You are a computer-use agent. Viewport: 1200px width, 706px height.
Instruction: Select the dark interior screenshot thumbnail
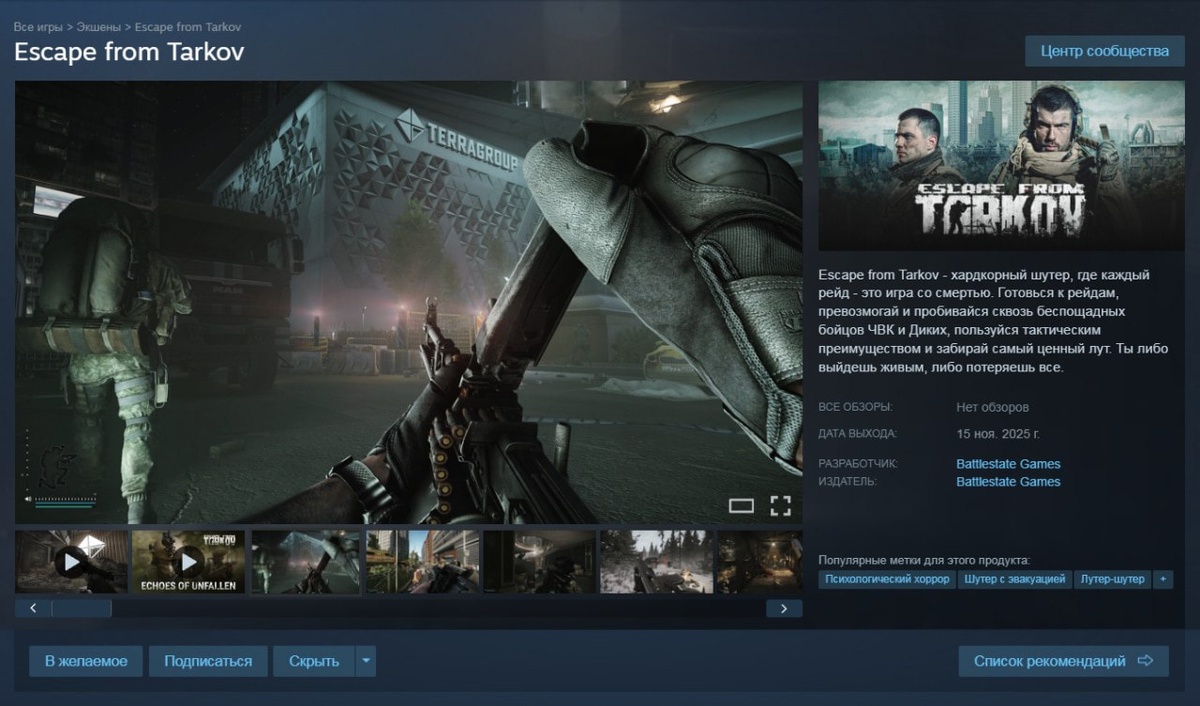pyautogui.click(x=539, y=562)
